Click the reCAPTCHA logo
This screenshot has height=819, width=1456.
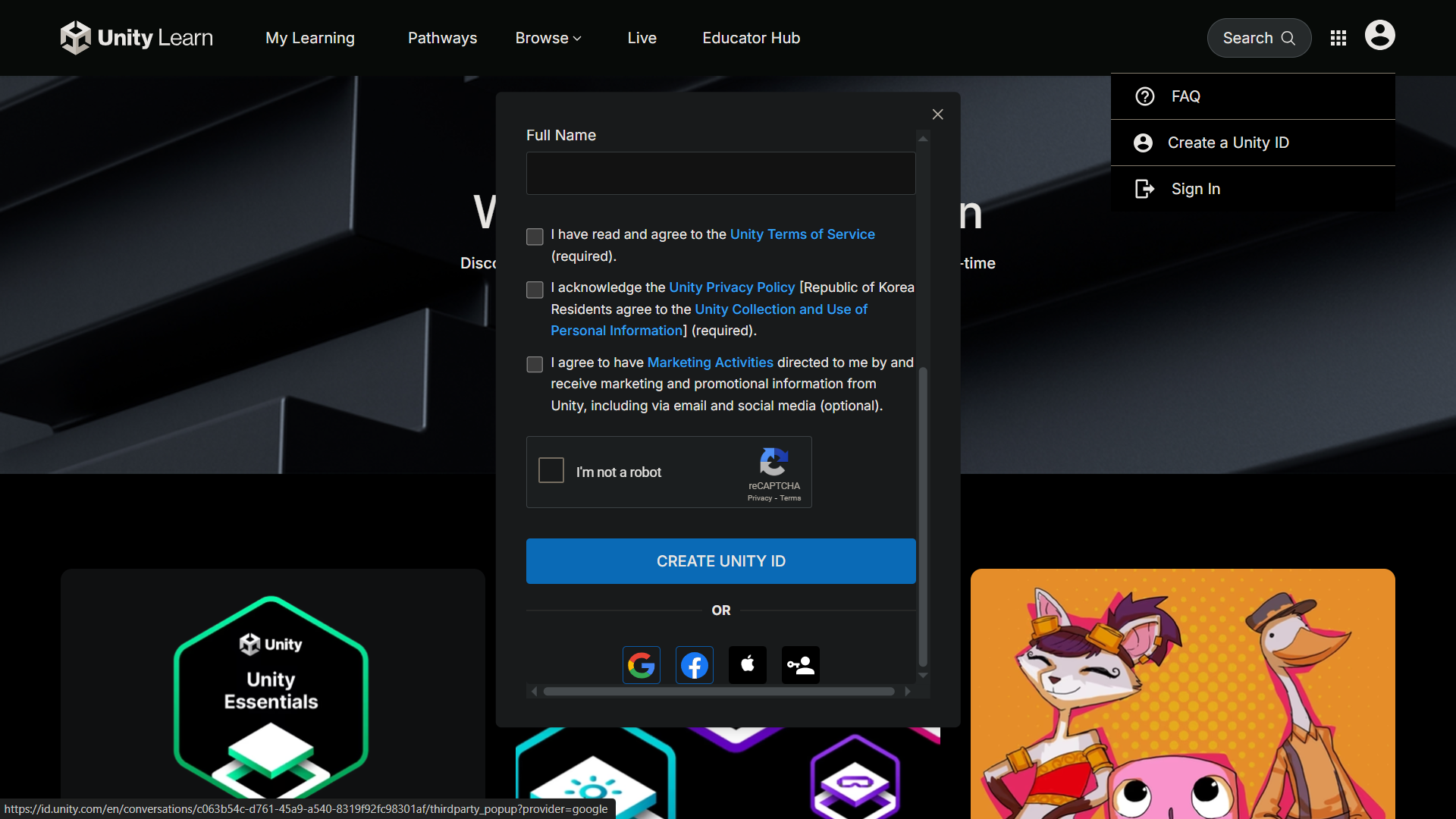click(774, 461)
